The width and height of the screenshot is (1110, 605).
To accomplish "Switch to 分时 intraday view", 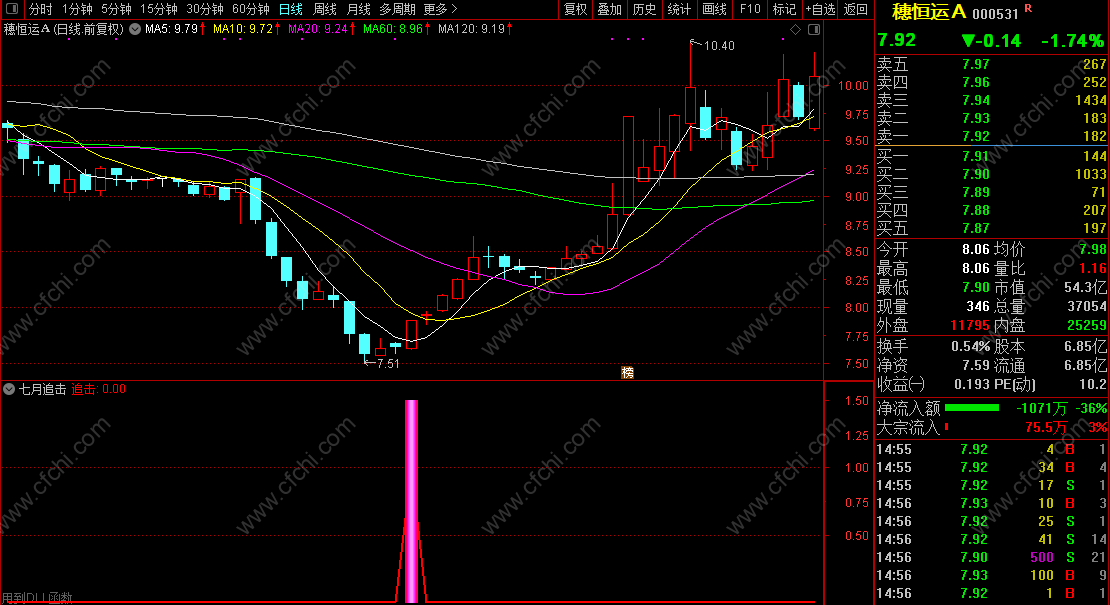I will coord(40,9).
